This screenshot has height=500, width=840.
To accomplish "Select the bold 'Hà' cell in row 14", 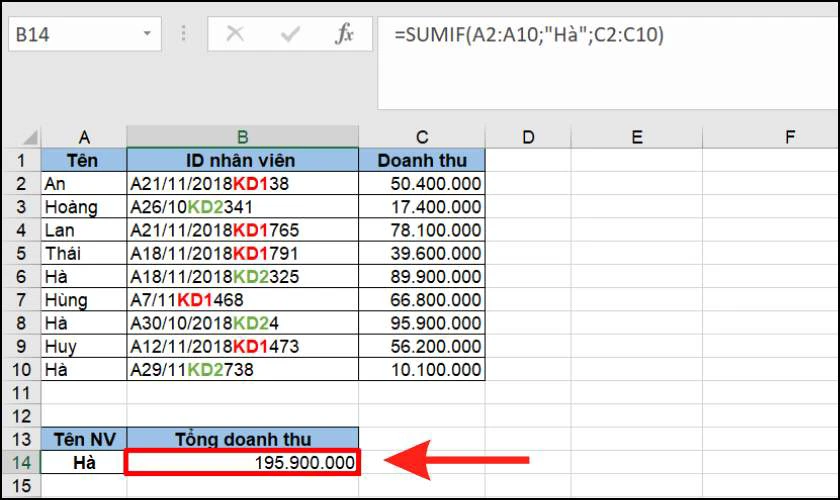I will [84, 462].
